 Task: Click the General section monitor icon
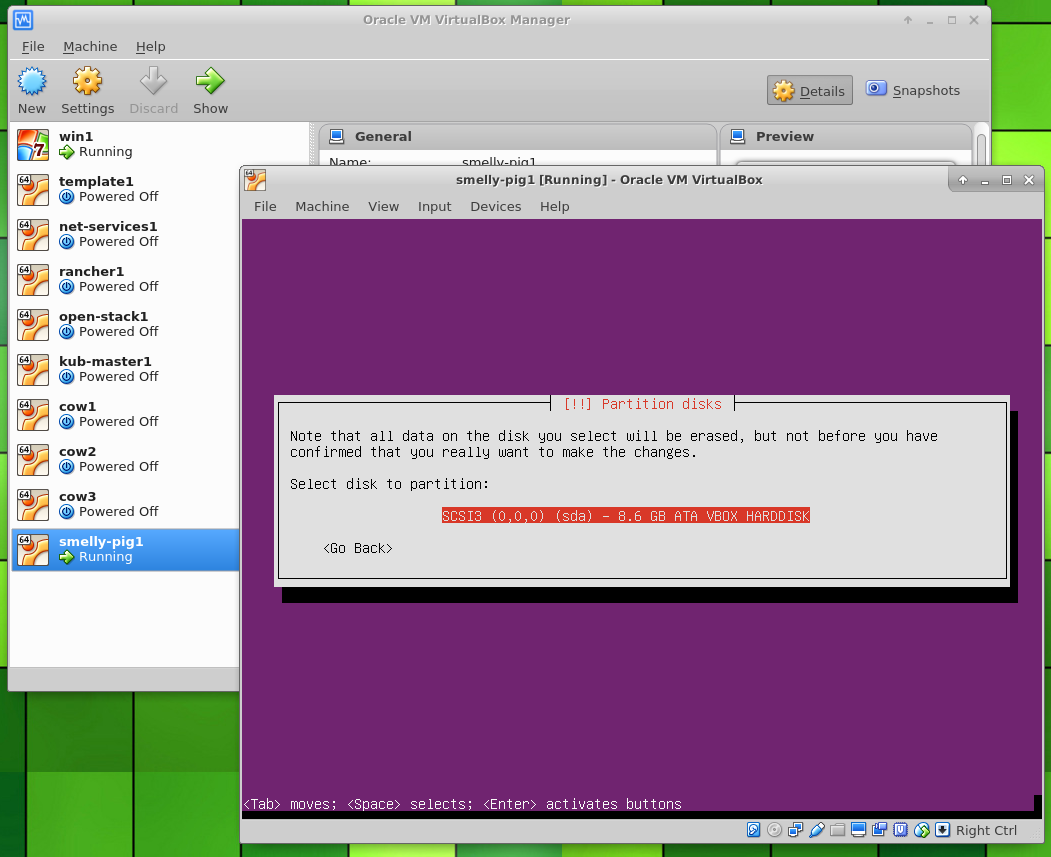point(336,137)
